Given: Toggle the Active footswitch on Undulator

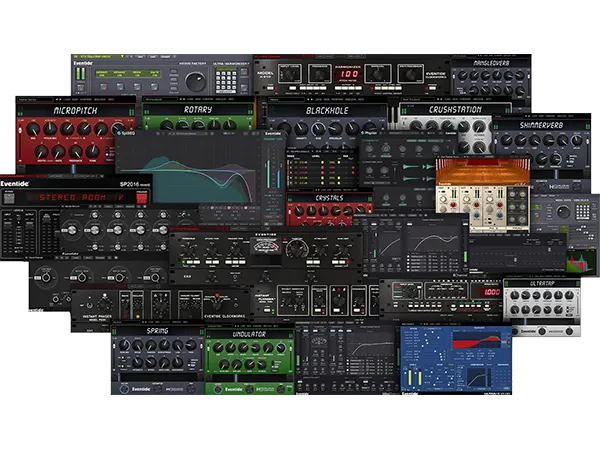Looking at the screenshot, I should pyautogui.click(x=217, y=390).
